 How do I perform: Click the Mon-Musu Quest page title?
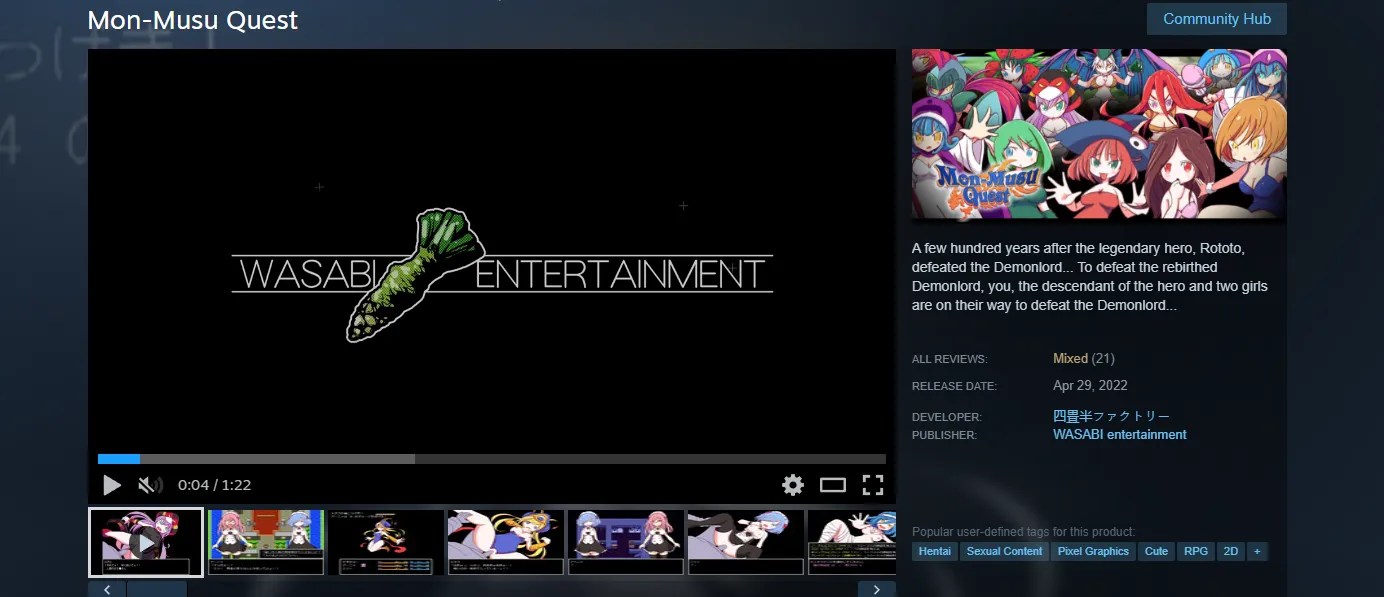[193, 20]
